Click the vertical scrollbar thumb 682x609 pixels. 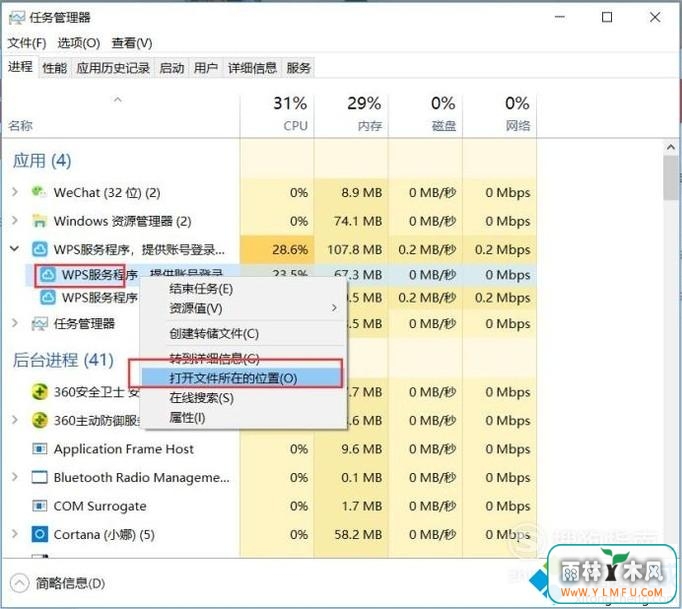[671, 177]
